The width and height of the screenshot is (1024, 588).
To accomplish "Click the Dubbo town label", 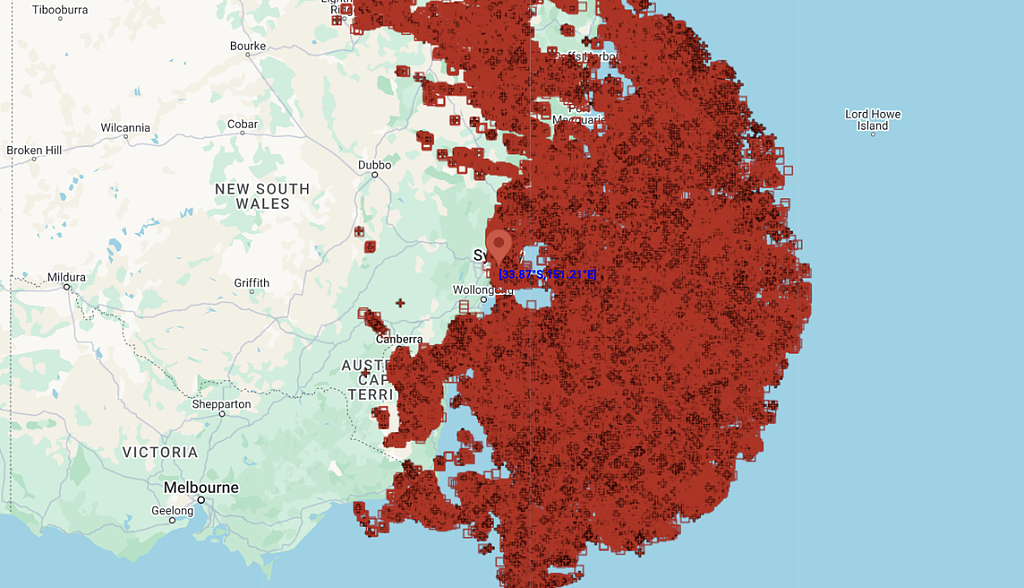I will click(x=375, y=165).
